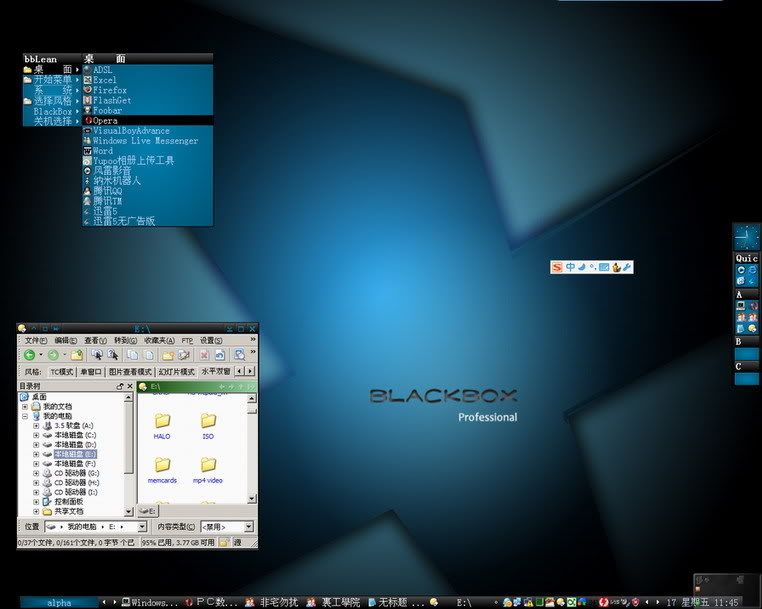Go up one folder level icon
Screen dimensions: 762x609
[77, 355]
